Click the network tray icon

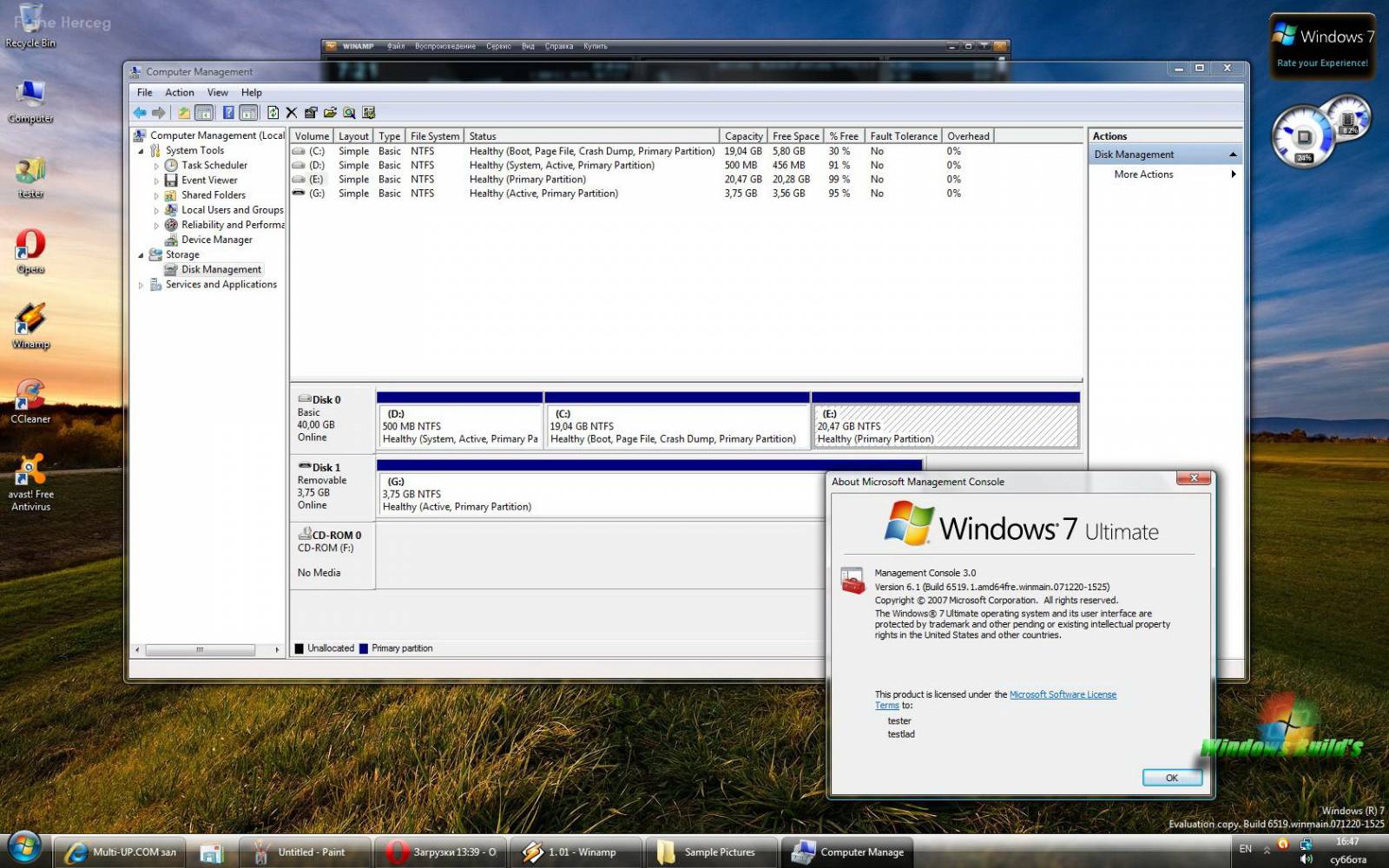pos(1306,844)
